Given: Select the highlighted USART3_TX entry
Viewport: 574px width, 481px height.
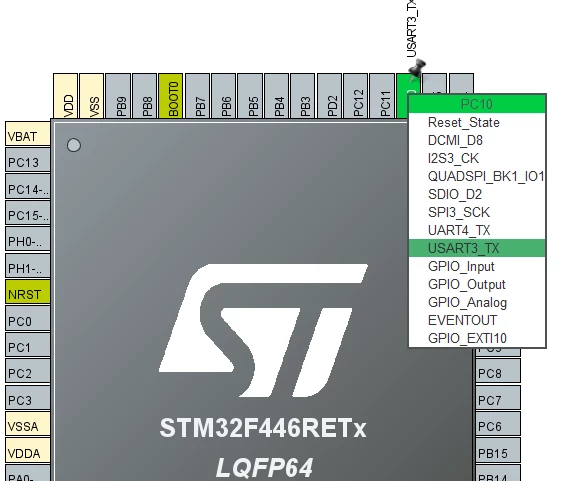Looking at the screenshot, I should pyautogui.click(x=477, y=248).
